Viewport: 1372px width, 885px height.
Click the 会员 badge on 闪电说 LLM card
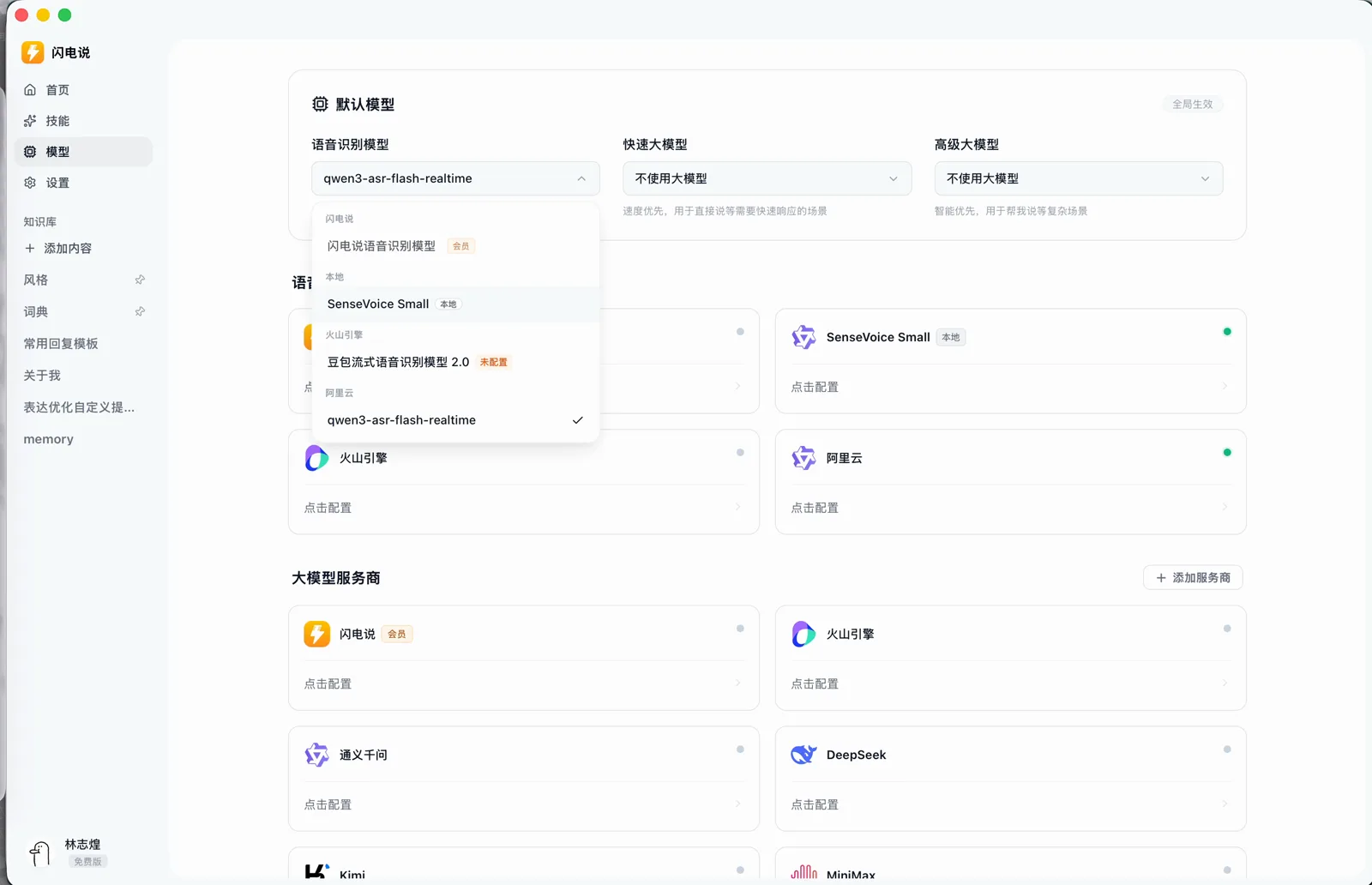coord(397,634)
